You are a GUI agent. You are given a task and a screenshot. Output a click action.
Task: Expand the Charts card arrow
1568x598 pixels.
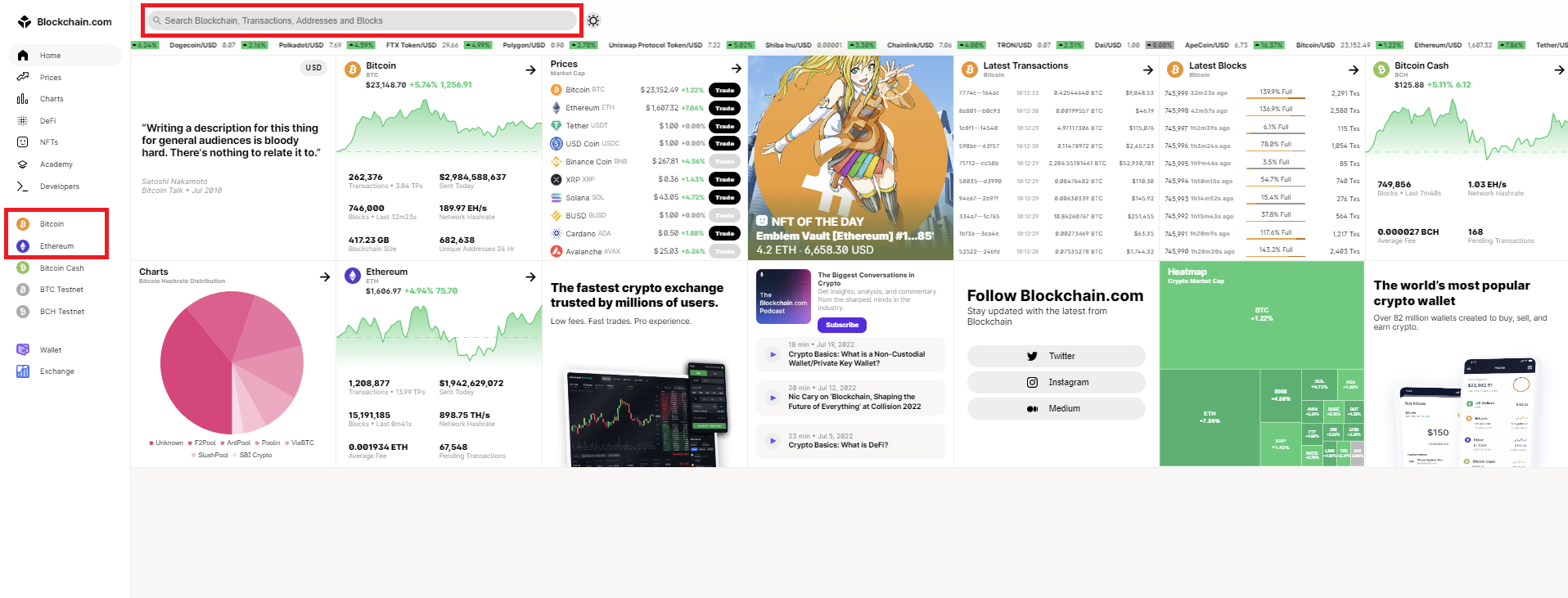point(325,277)
